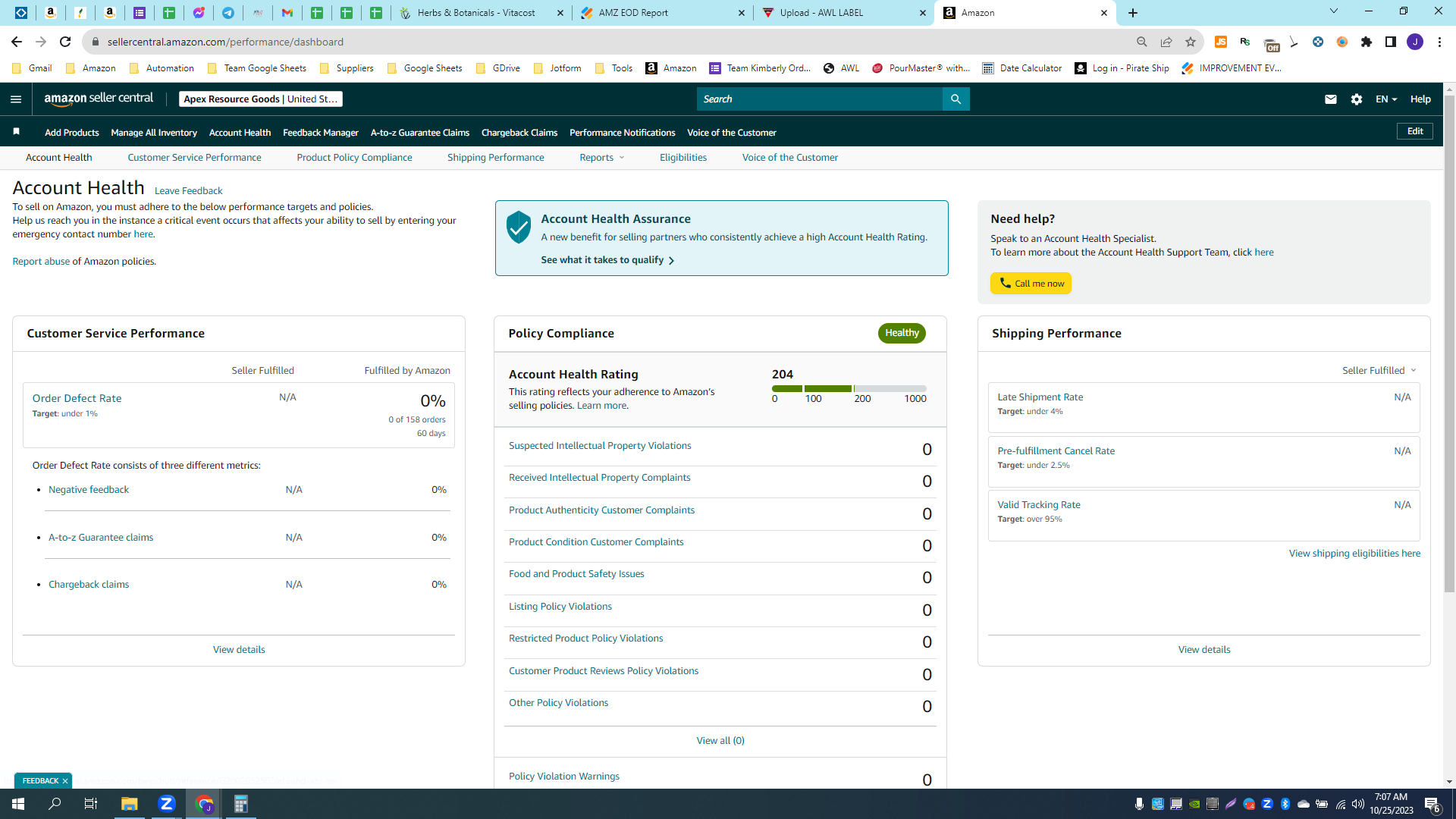Open a new browser tab
This screenshot has width=1456, height=819.
tap(1133, 13)
